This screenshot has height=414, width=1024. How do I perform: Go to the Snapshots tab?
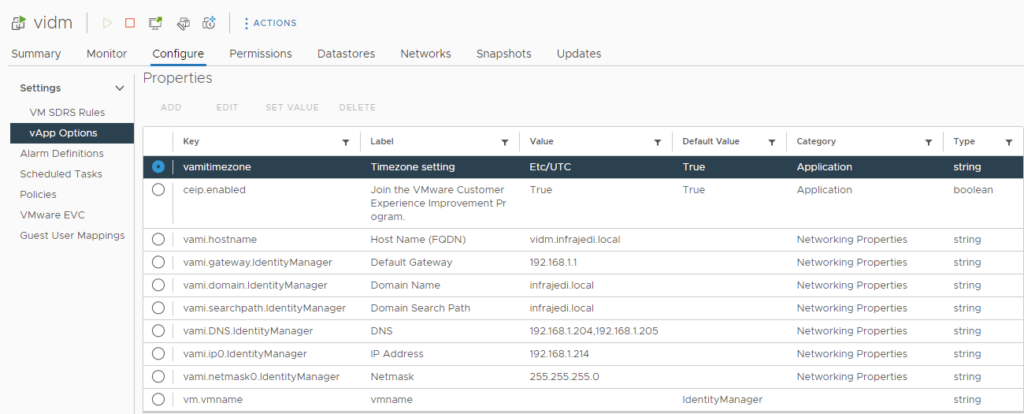click(504, 54)
